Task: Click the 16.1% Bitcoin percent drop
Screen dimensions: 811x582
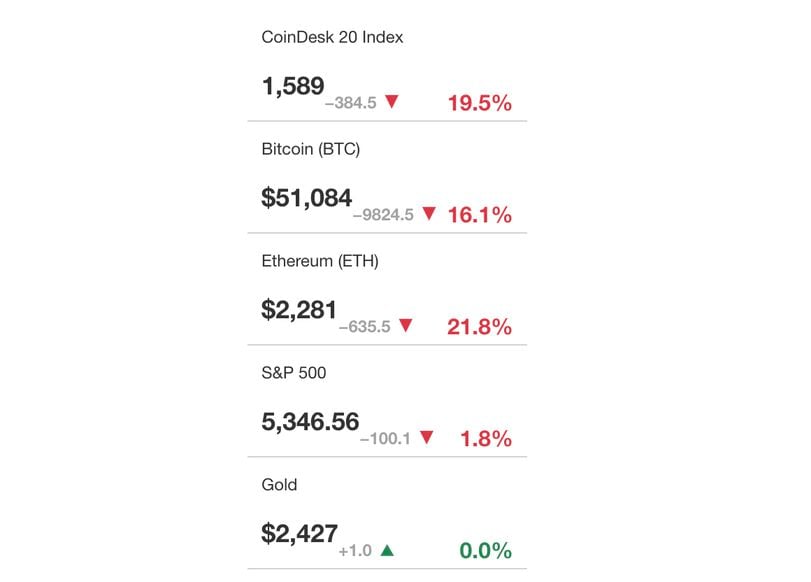Action: (480, 215)
